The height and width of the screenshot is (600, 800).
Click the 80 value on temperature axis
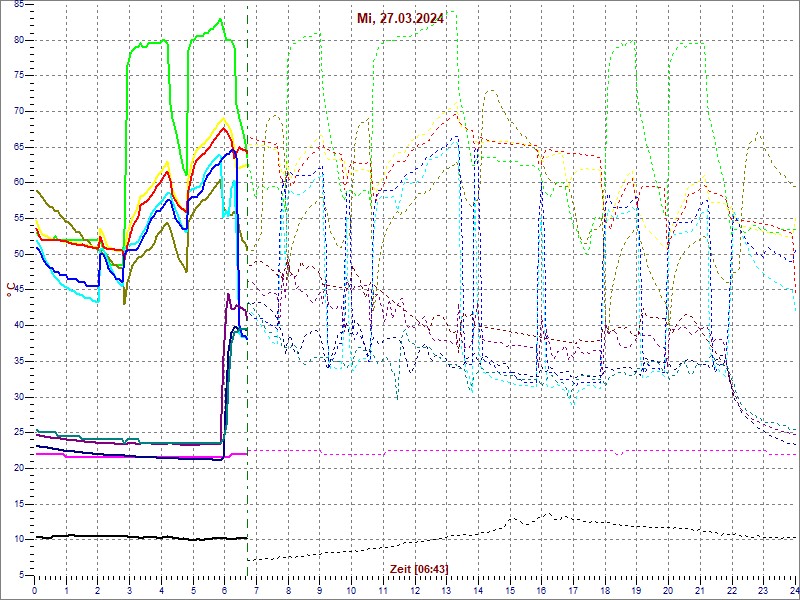(18, 40)
